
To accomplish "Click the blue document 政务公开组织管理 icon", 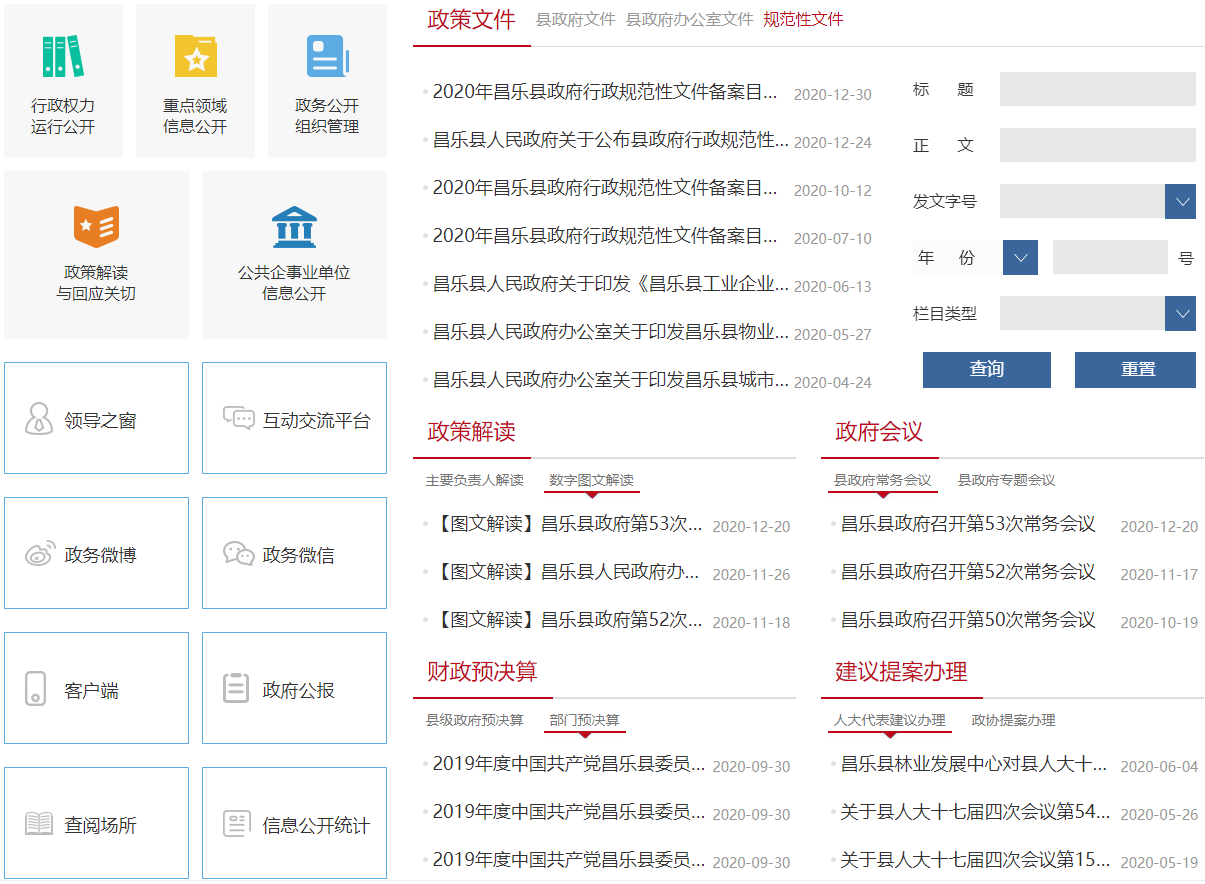I will [x=327, y=57].
